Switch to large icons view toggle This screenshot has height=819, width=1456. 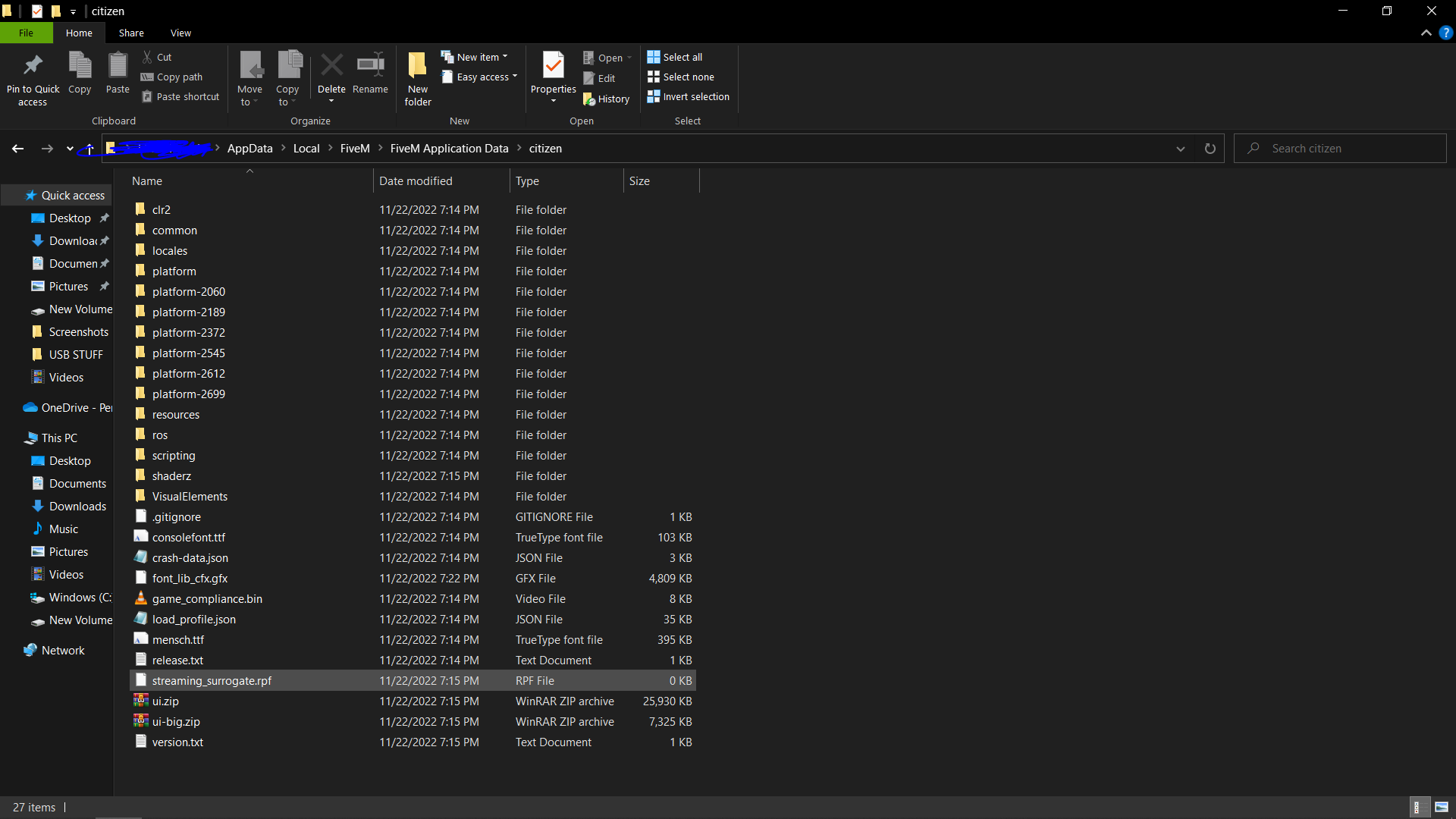pos(1442,807)
